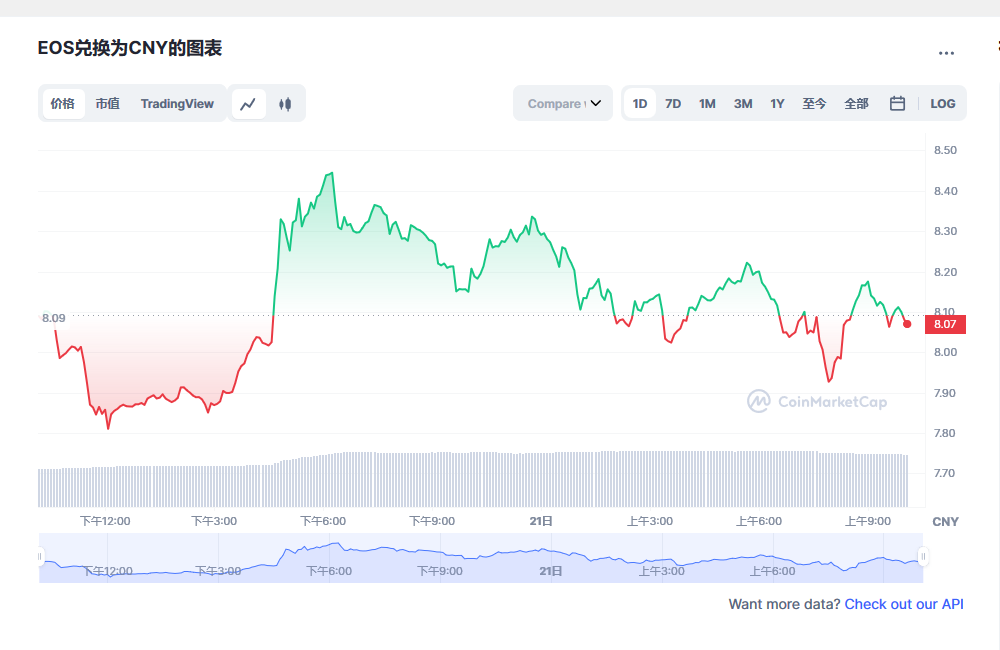Click right handle of range selector
The height and width of the screenshot is (650, 1000).
pos(923,556)
